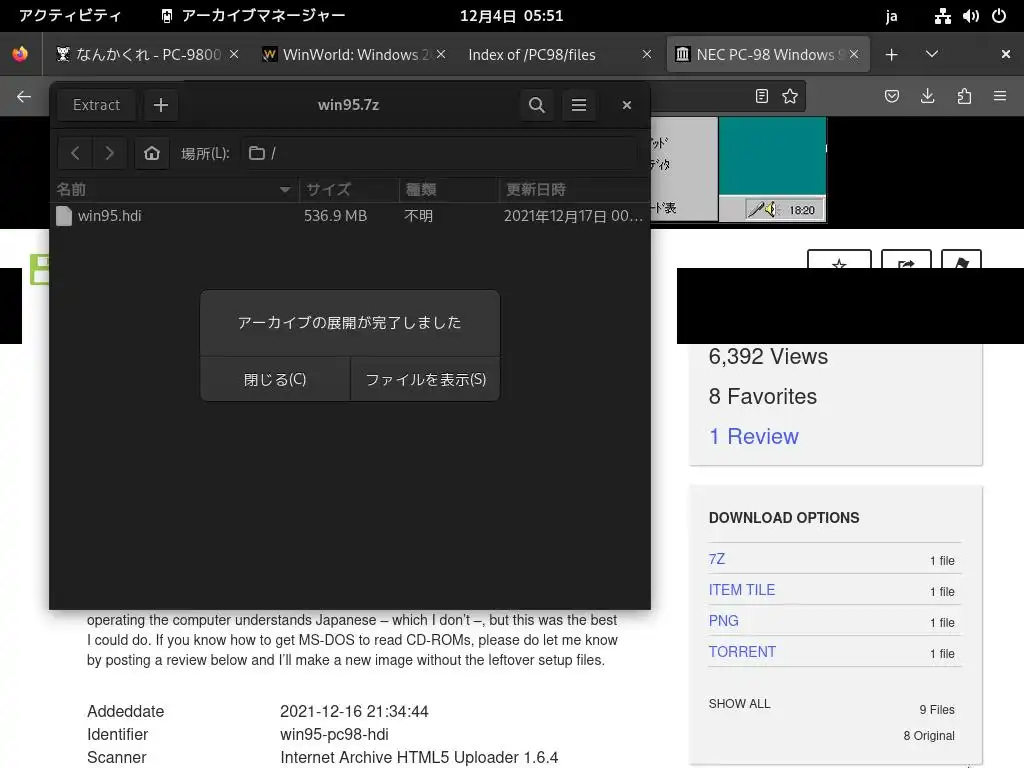The width and height of the screenshot is (1024, 768).
Task: Close the win95.7z Archive Manager window
Action: tap(627, 105)
